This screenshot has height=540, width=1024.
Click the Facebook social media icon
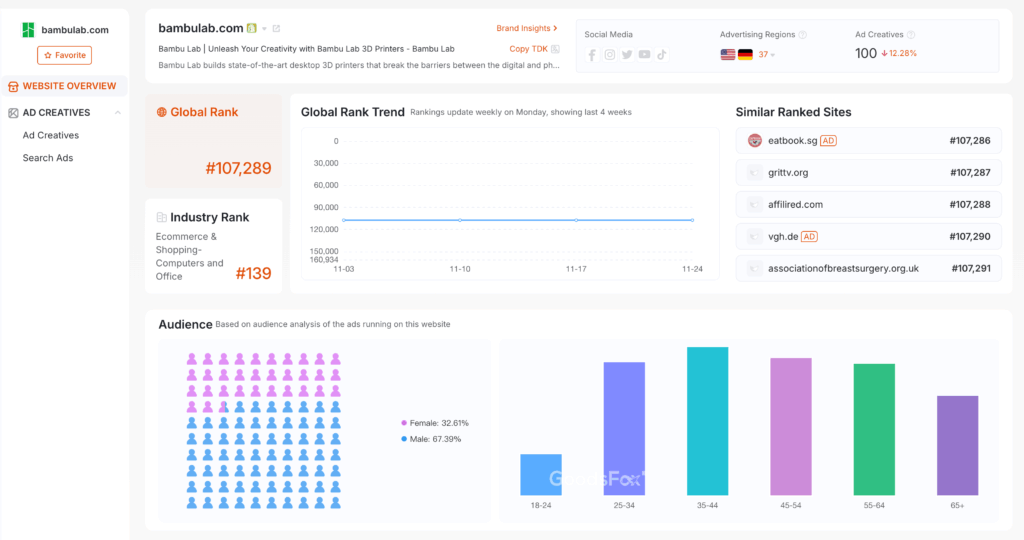[x=592, y=55]
